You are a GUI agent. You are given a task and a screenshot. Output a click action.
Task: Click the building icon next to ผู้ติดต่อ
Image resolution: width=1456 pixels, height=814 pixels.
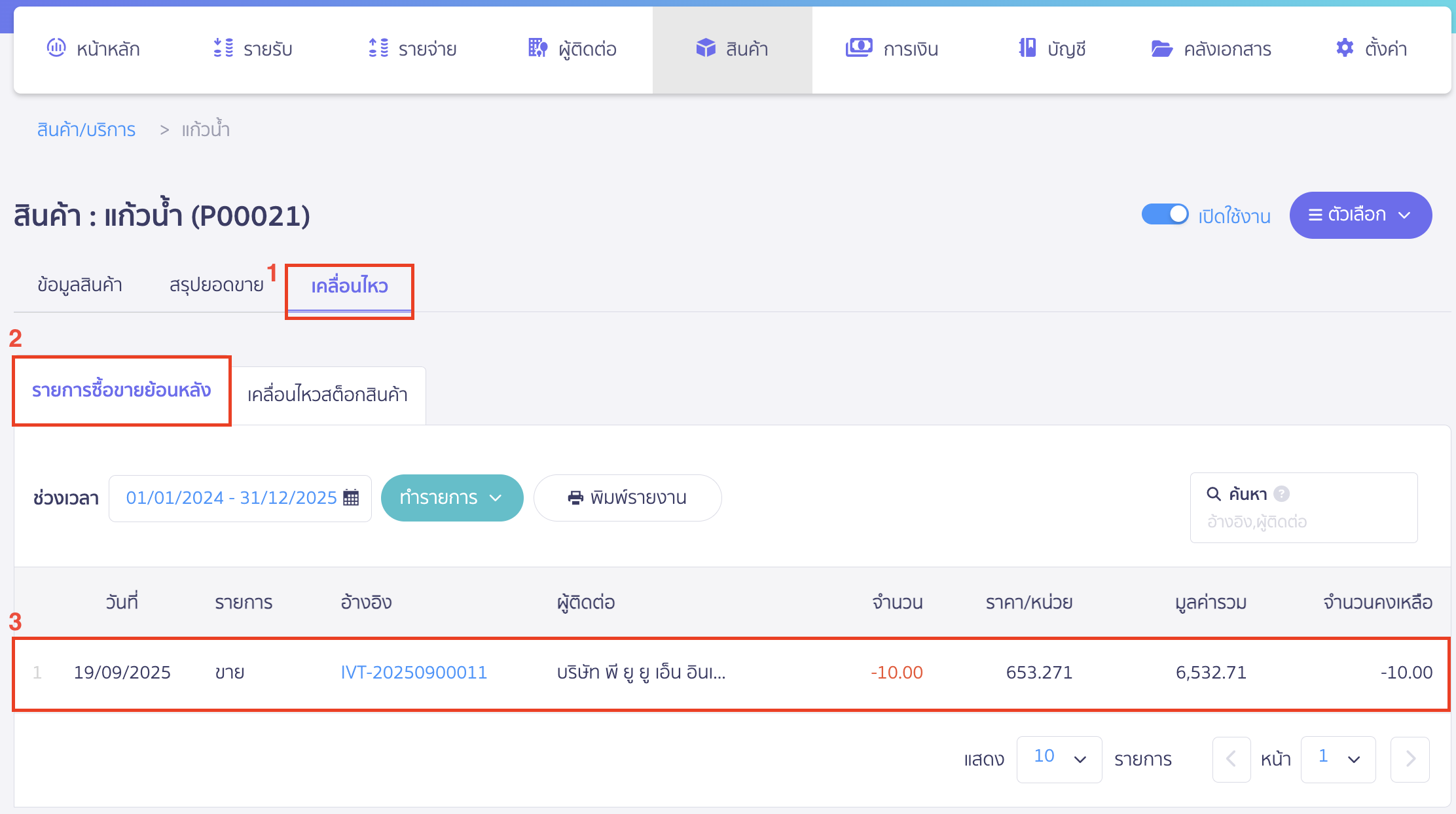pos(537,48)
